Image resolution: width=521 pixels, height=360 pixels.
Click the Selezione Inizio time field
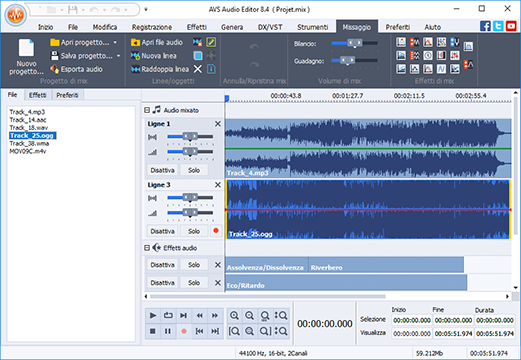tap(412, 320)
